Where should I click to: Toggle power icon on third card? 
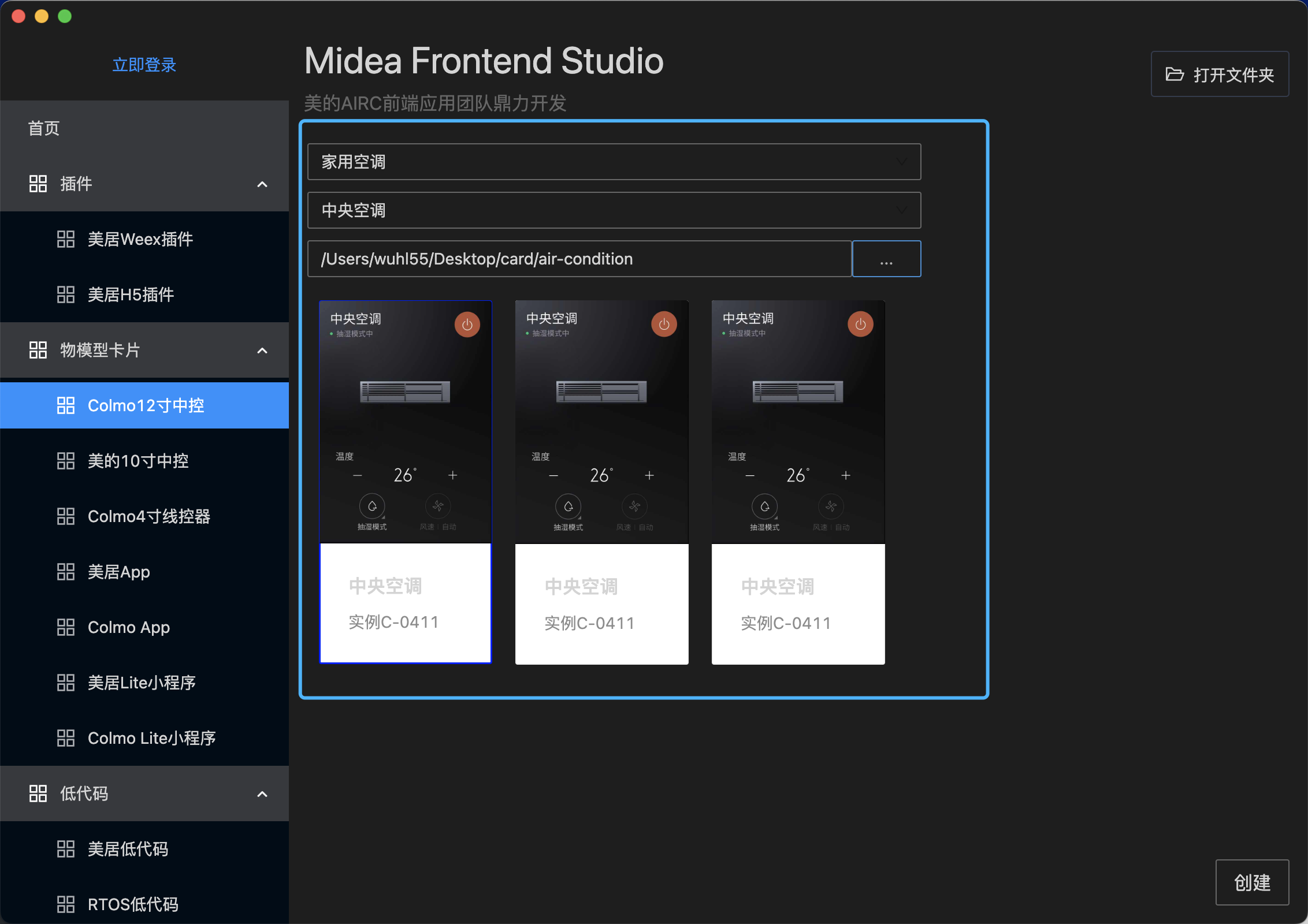click(x=860, y=325)
